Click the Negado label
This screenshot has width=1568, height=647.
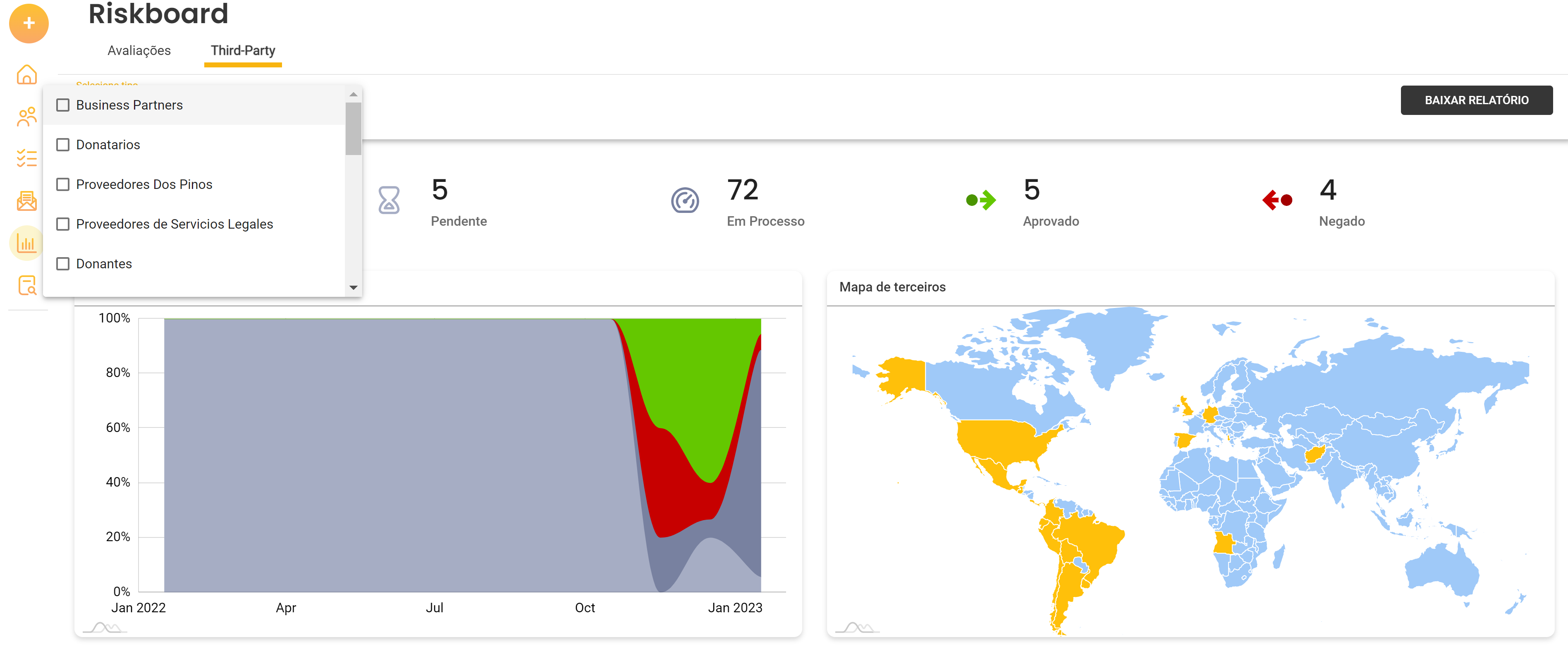point(1341,221)
